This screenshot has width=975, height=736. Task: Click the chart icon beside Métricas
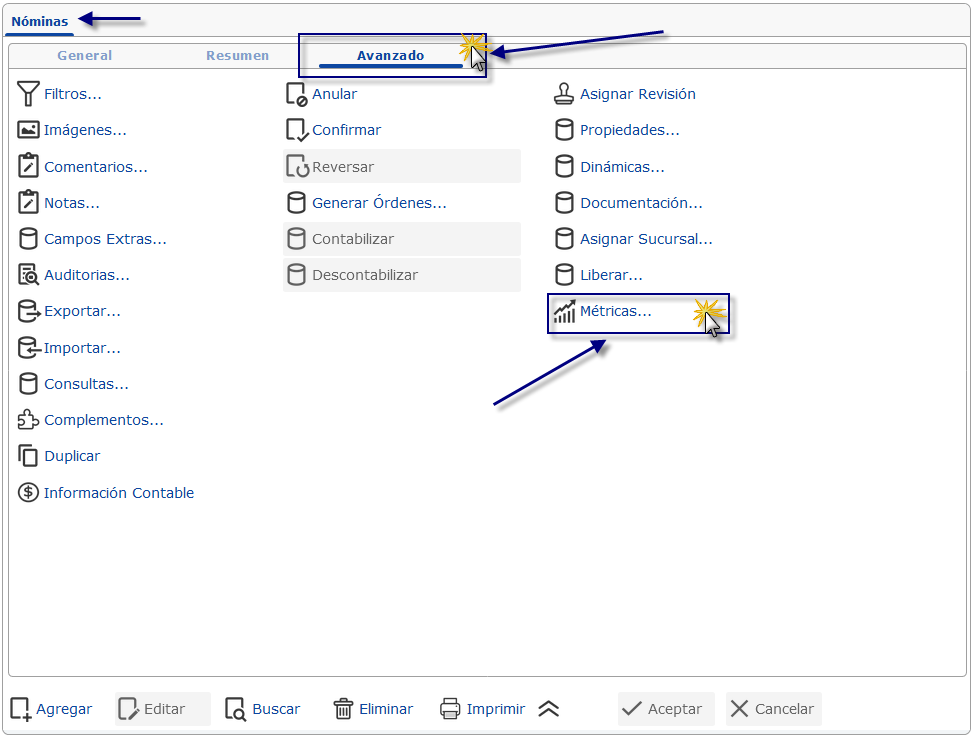tap(565, 311)
